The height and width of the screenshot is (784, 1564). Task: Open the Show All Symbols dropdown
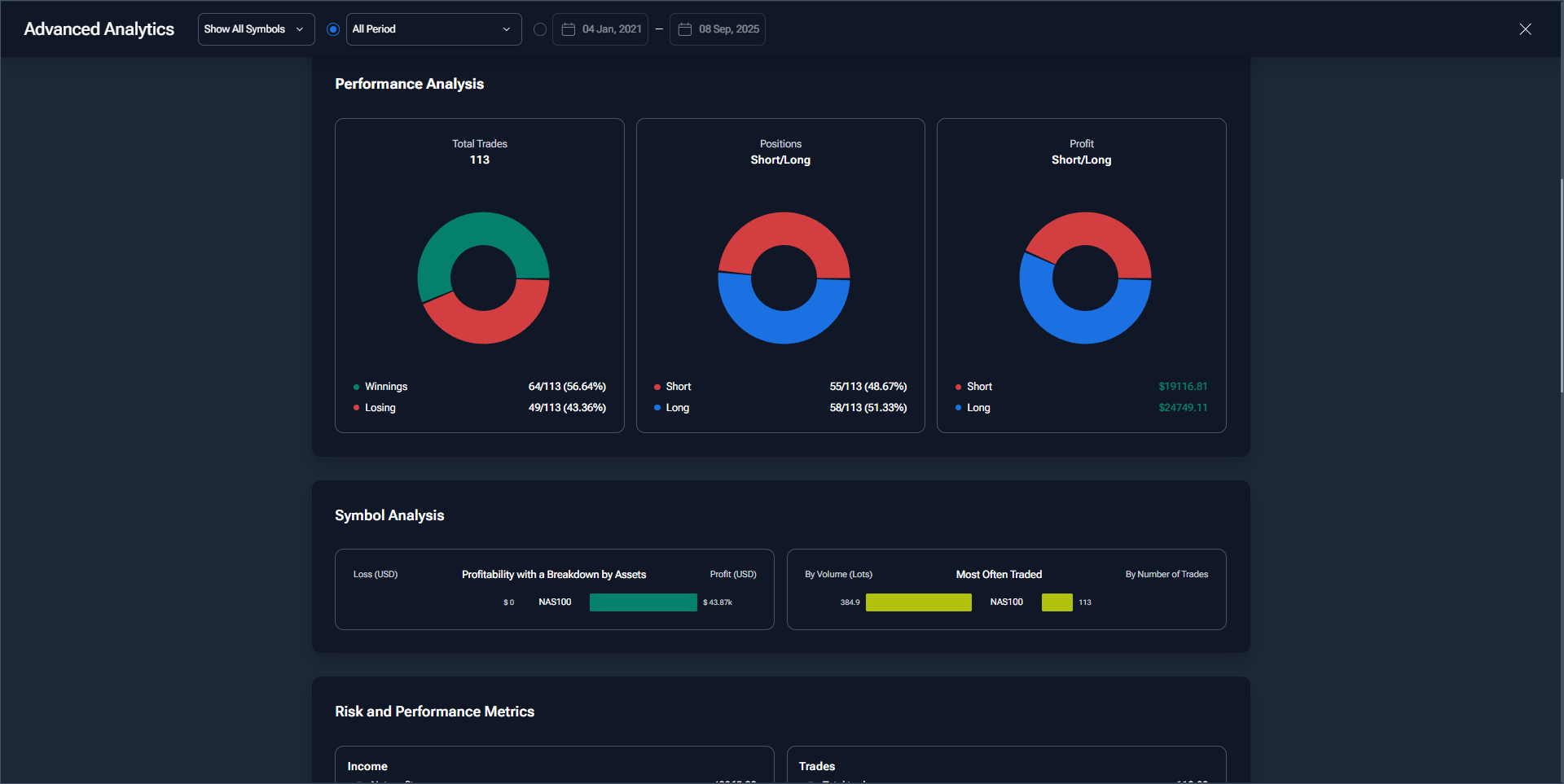255,29
